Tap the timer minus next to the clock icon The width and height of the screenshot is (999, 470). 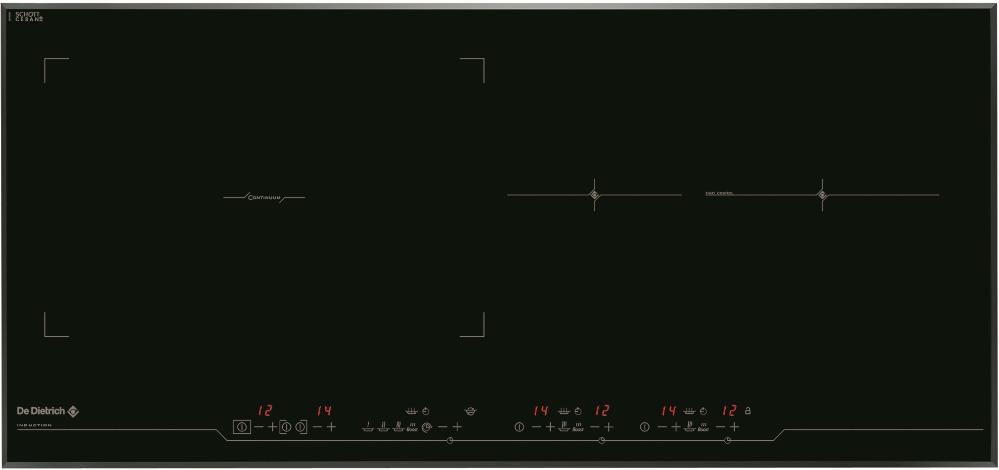click(x=442, y=427)
